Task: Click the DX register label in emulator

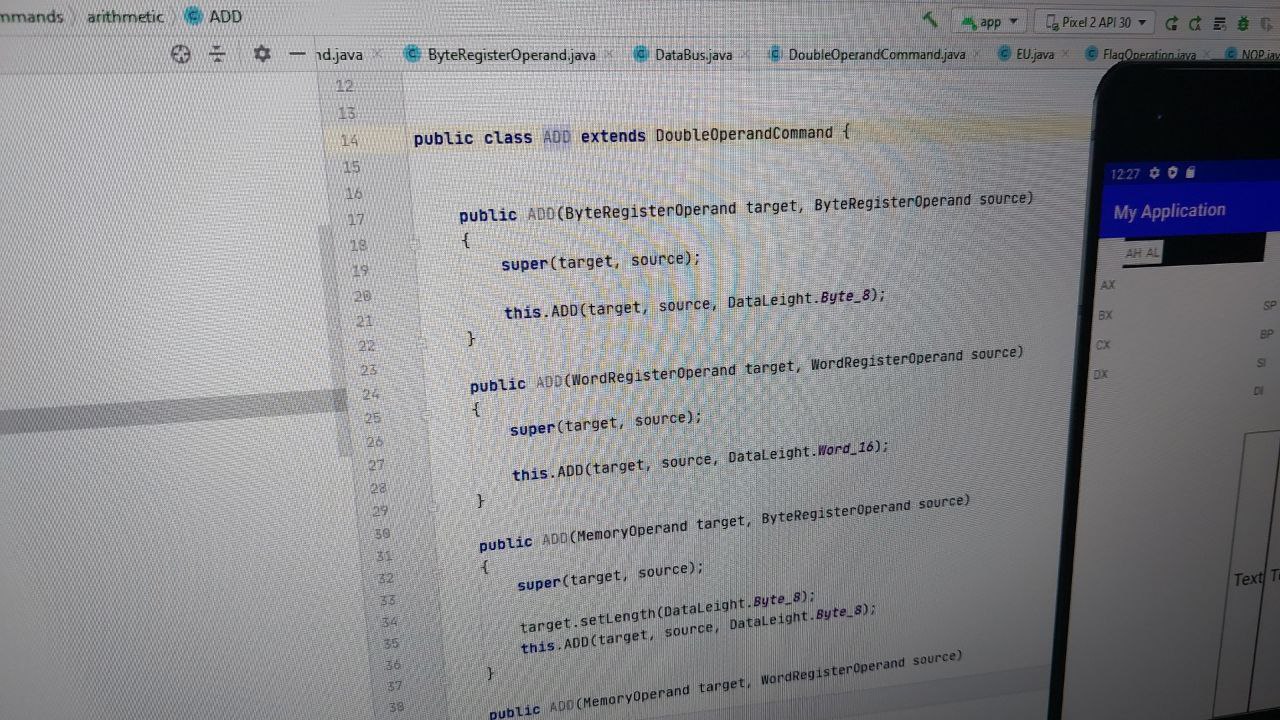Action: 1101,374
